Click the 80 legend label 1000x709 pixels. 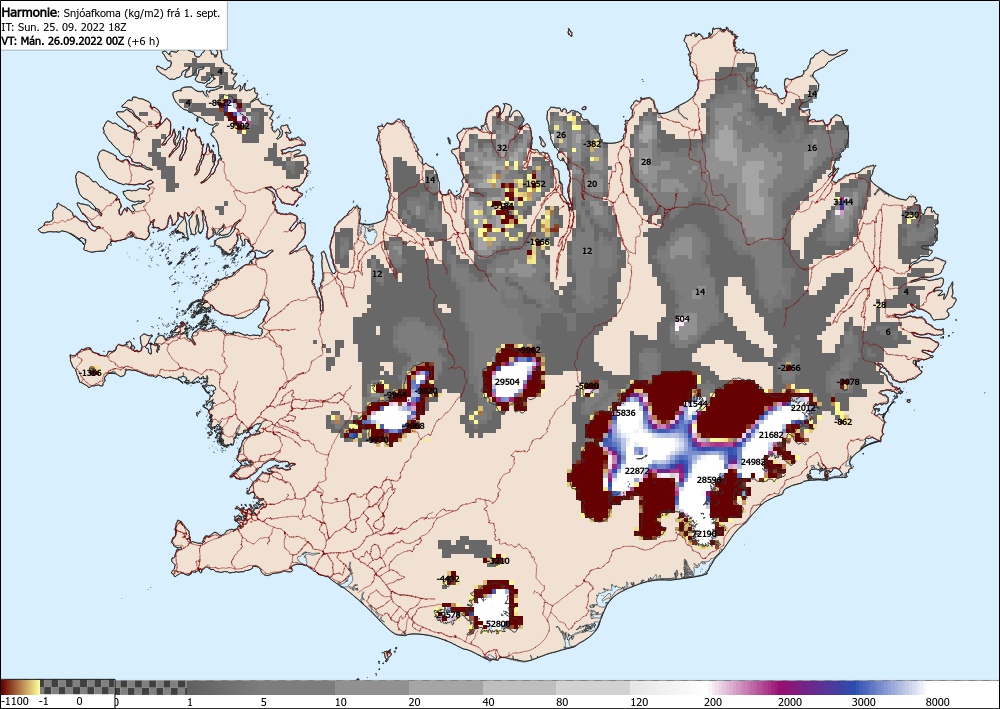point(562,702)
